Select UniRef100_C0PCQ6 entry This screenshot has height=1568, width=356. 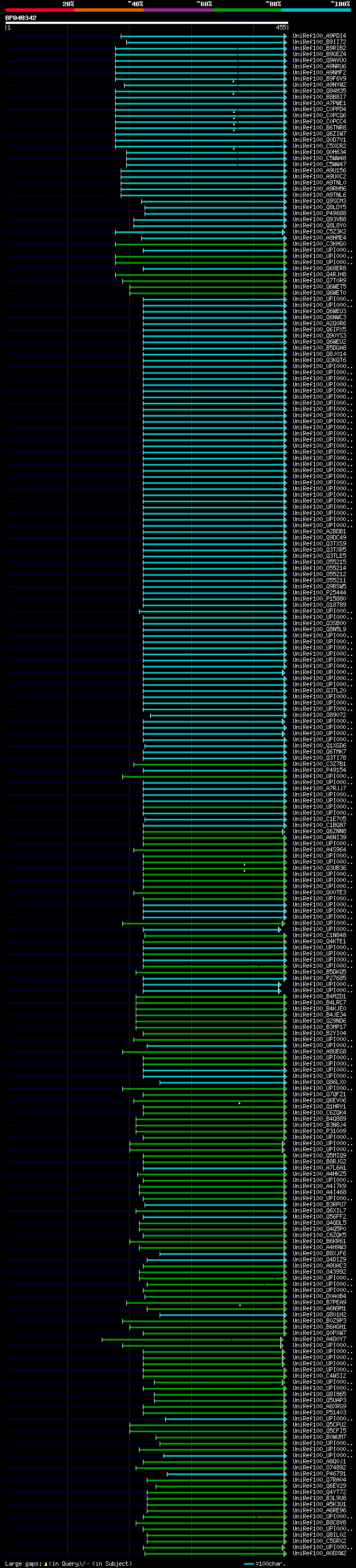(319, 115)
